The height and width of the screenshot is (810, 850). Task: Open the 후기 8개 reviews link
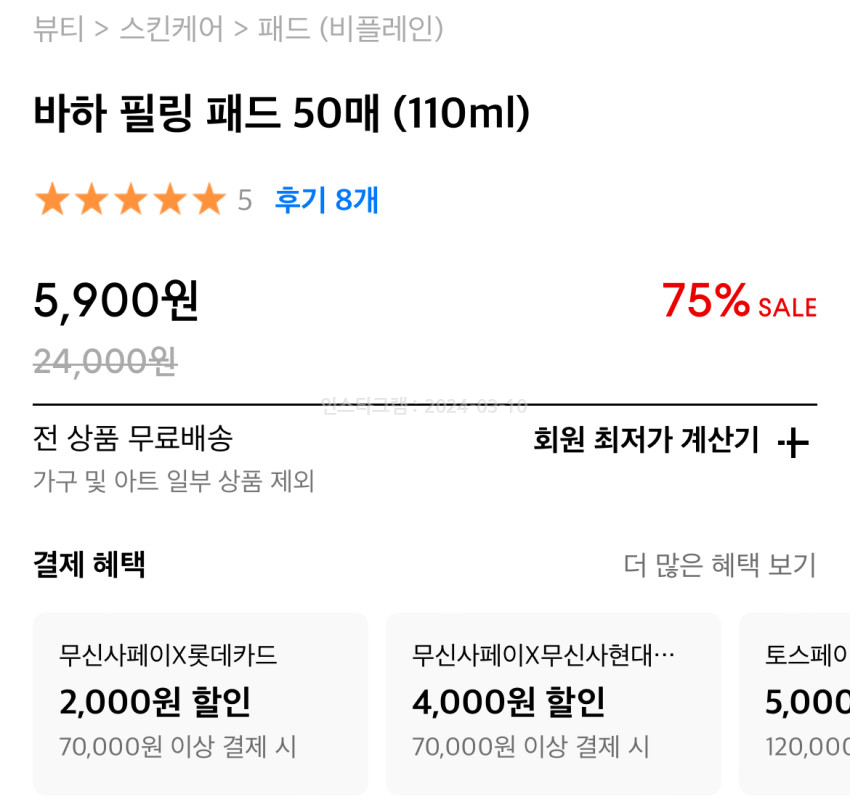click(x=327, y=201)
